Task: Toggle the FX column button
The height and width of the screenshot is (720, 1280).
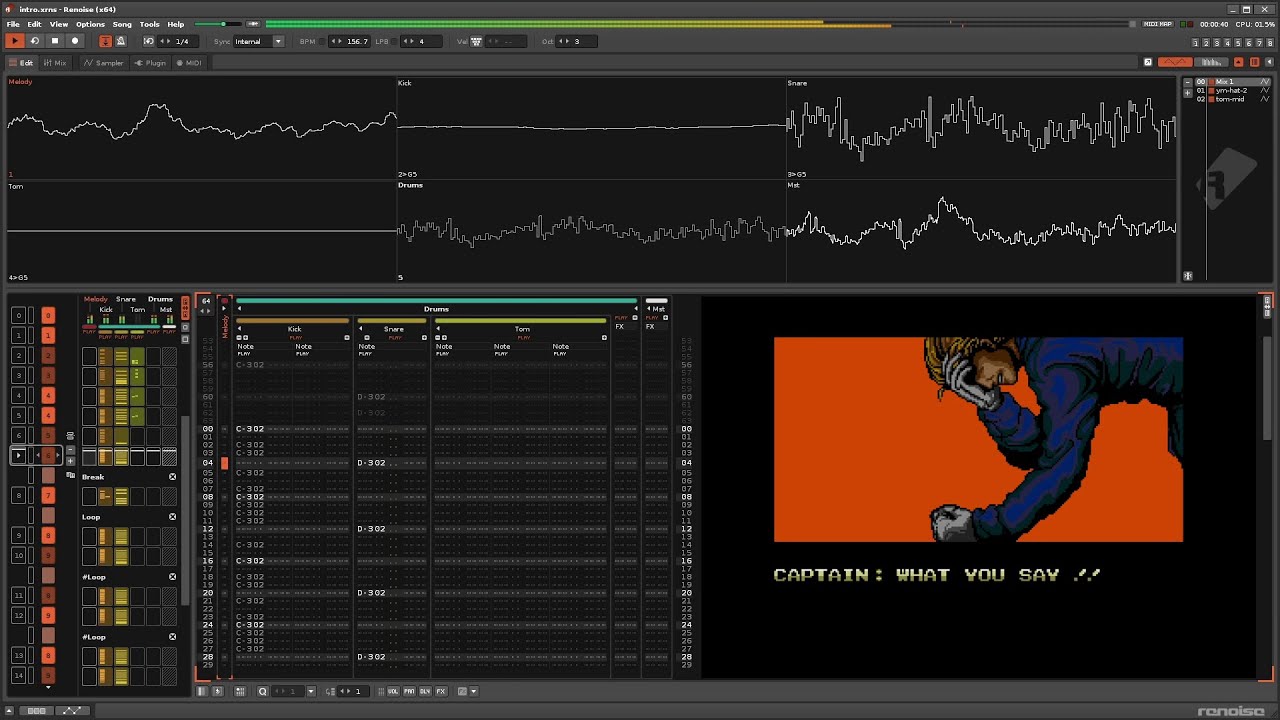Action: click(441, 691)
